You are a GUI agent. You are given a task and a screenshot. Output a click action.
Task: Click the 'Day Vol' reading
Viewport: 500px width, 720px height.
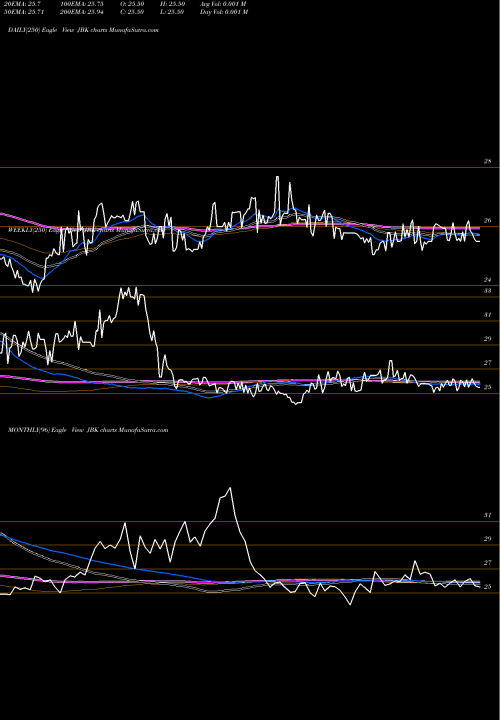(224, 12)
